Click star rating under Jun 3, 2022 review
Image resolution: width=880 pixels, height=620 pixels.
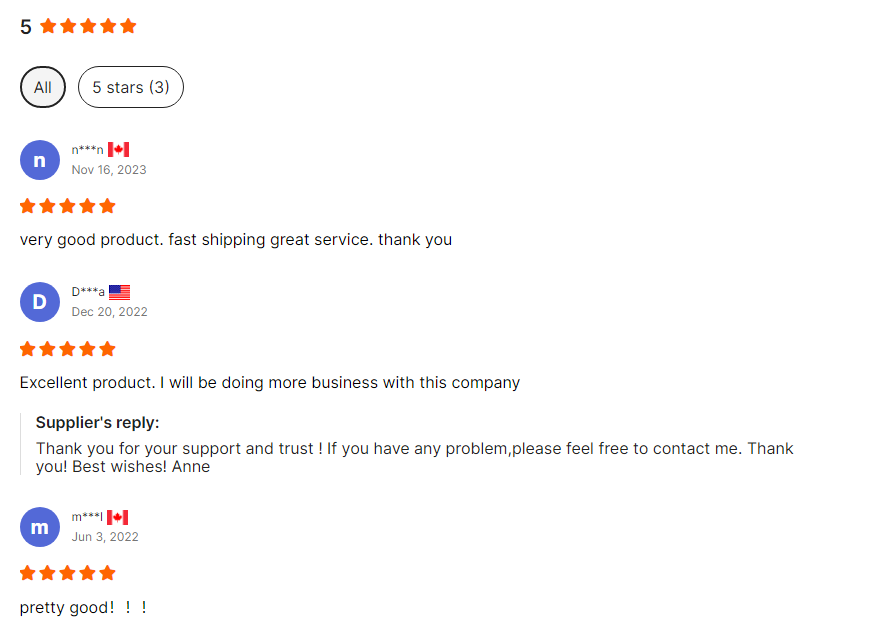pyautogui.click(x=68, y=573)
